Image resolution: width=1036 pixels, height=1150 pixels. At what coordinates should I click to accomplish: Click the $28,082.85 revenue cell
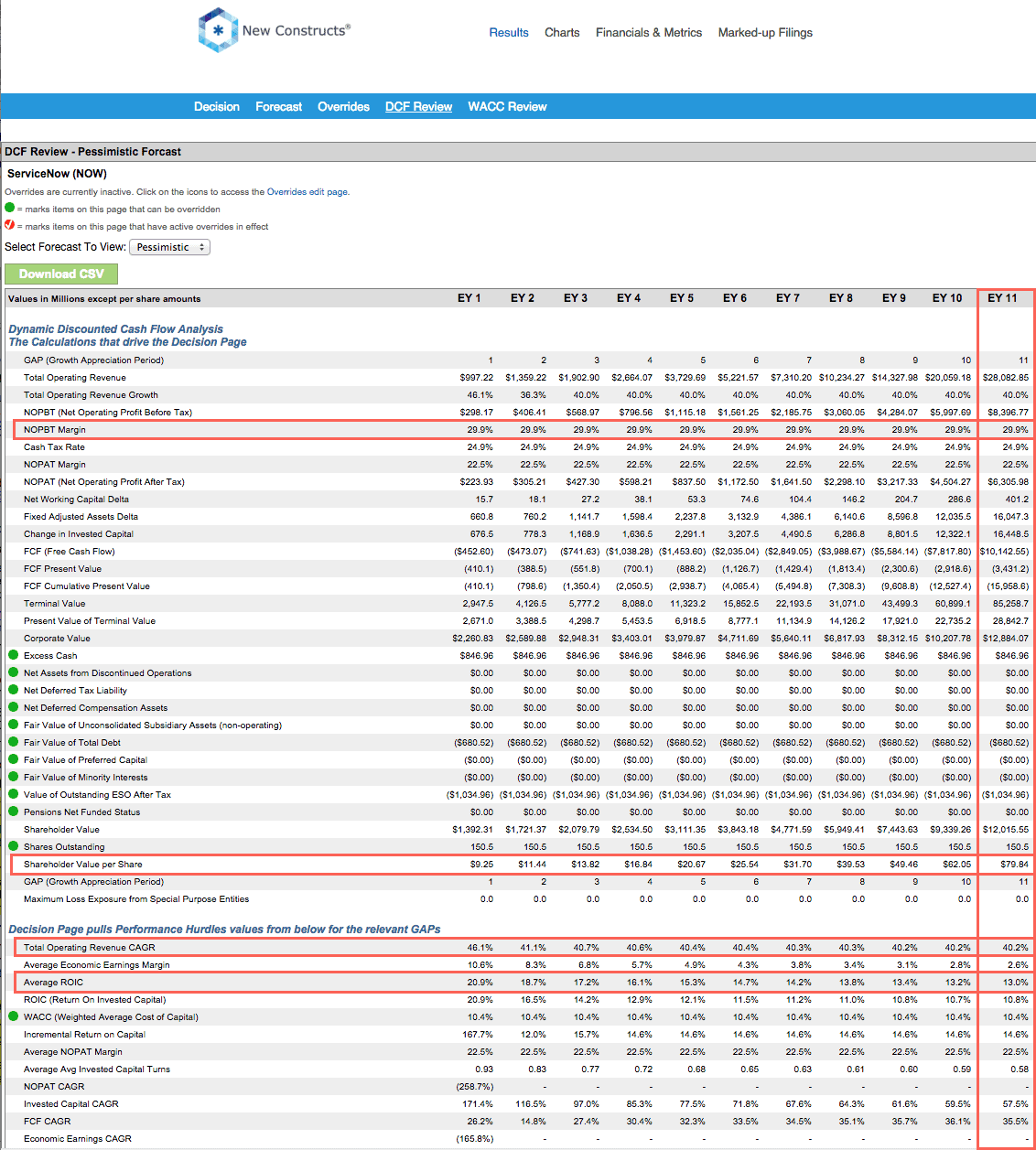(x=1005, y=377)
